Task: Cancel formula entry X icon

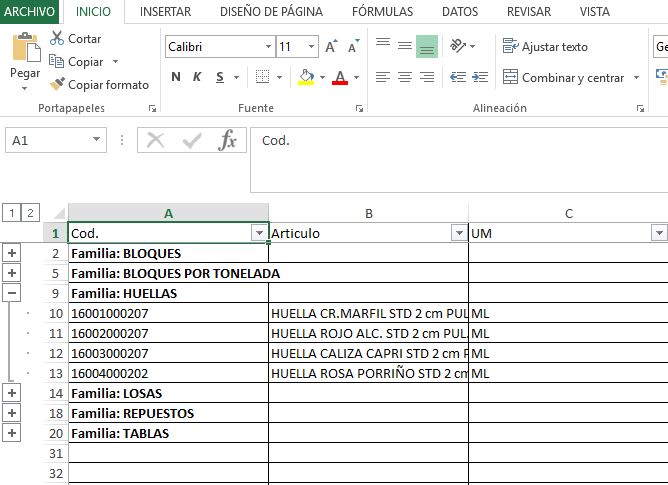Action: click(x=155, y=140)
